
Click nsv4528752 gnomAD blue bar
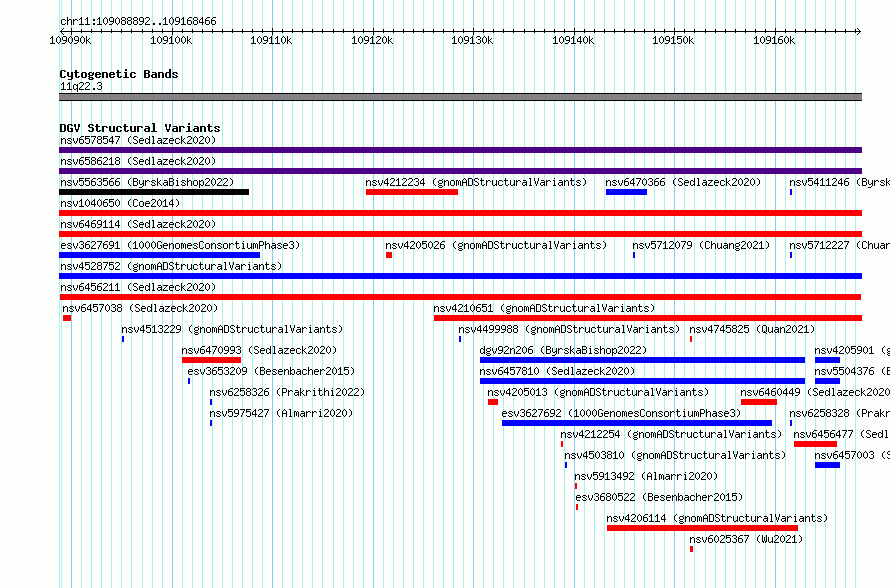tap(460, 276)
